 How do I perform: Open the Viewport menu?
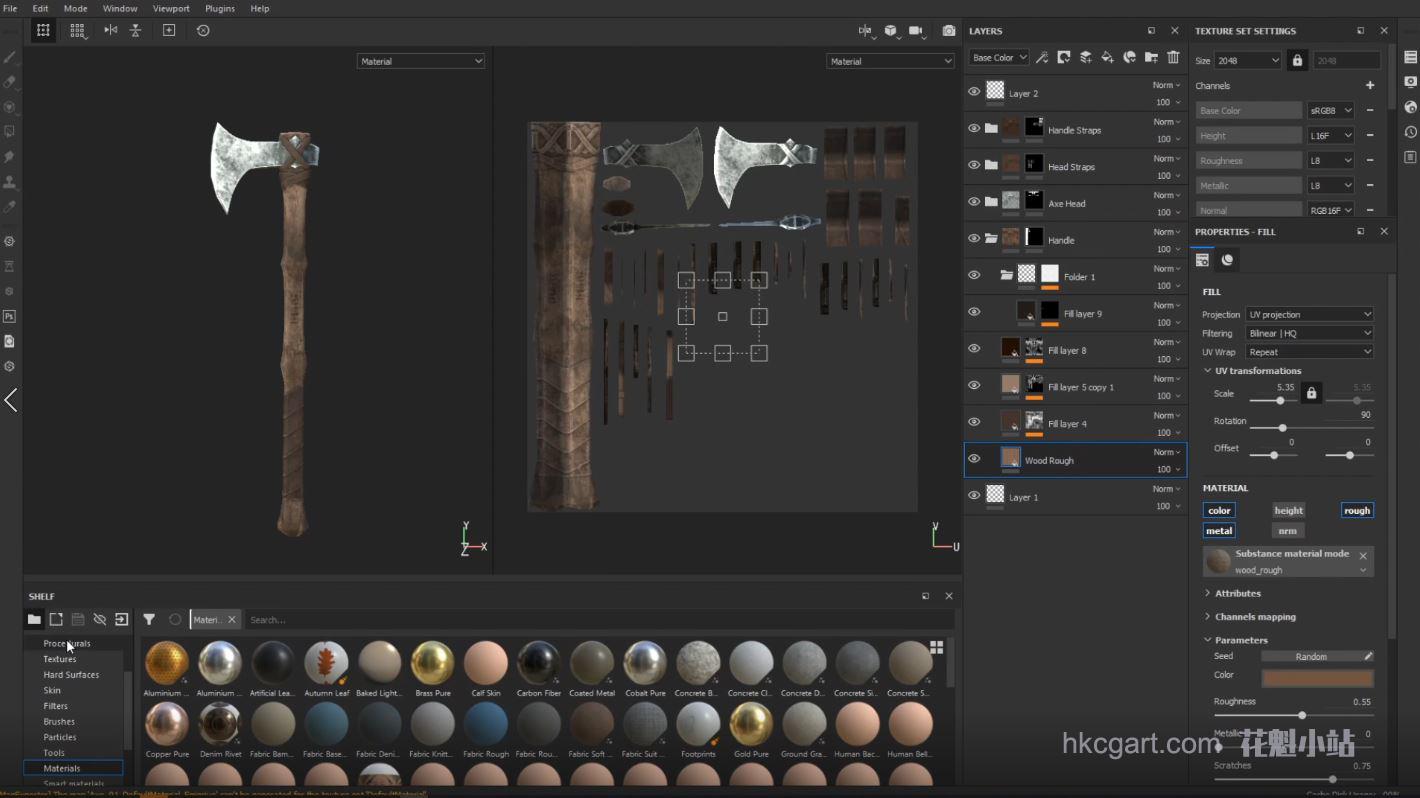tap(171, 8)
